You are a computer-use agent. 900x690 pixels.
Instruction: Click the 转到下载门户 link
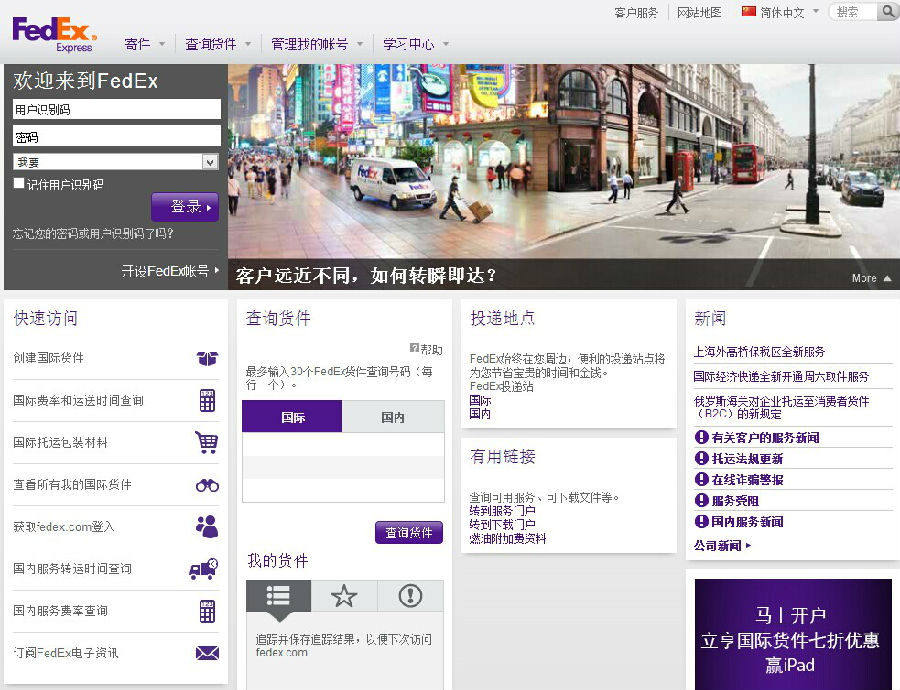click(502, 524)
